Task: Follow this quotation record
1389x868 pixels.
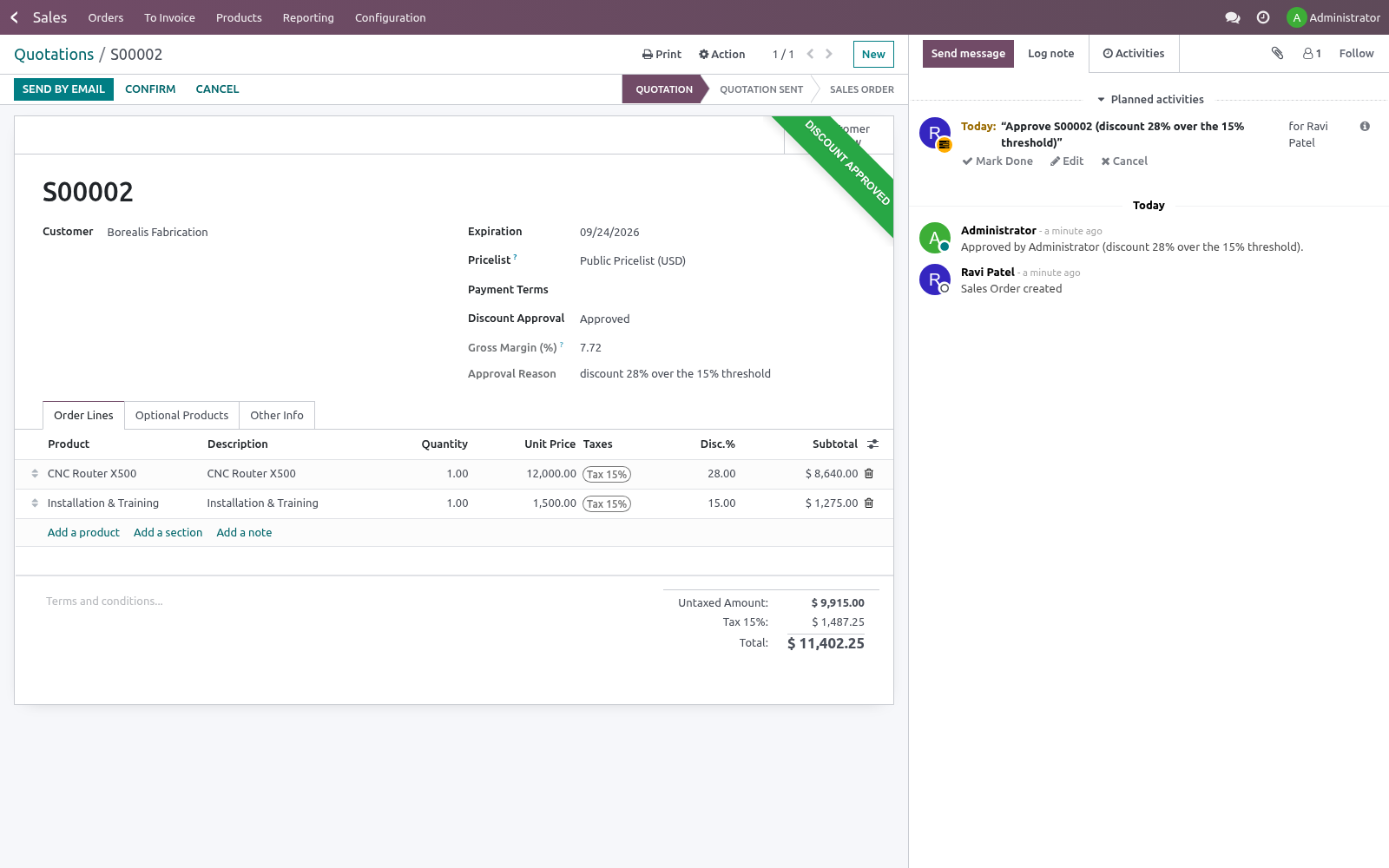Action: (1356, 54)
